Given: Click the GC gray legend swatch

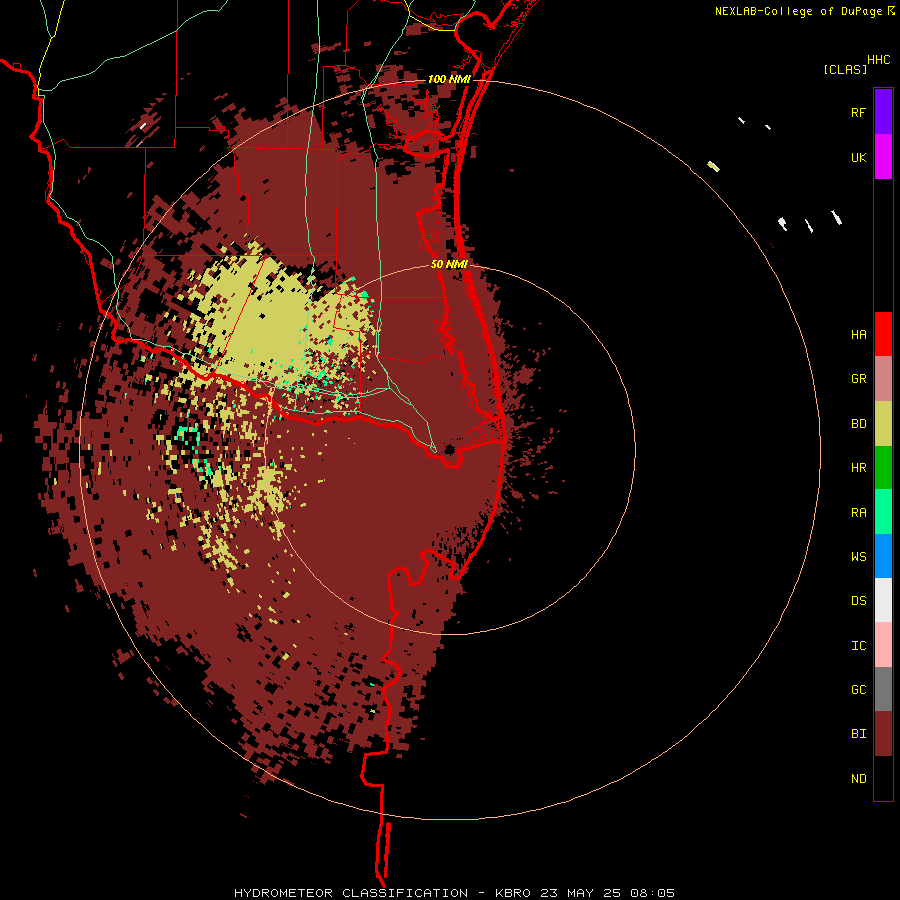Looking at the screenshot, I should pos(883,689).
